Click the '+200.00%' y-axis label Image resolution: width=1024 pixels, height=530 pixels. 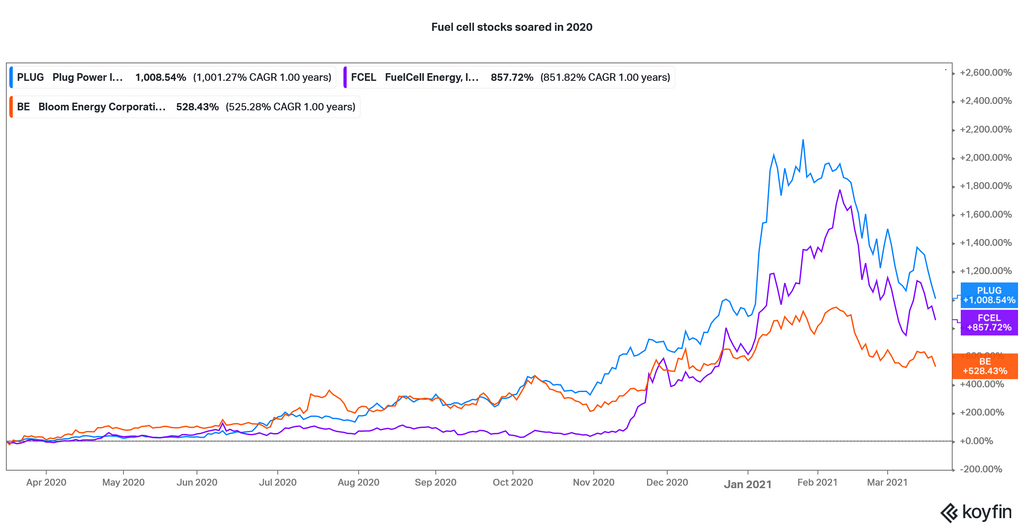click(x=984, y=413)
